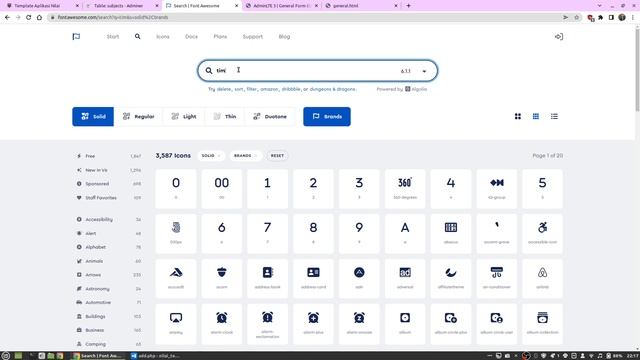Click the RESET filters button

tap(277, 156)
